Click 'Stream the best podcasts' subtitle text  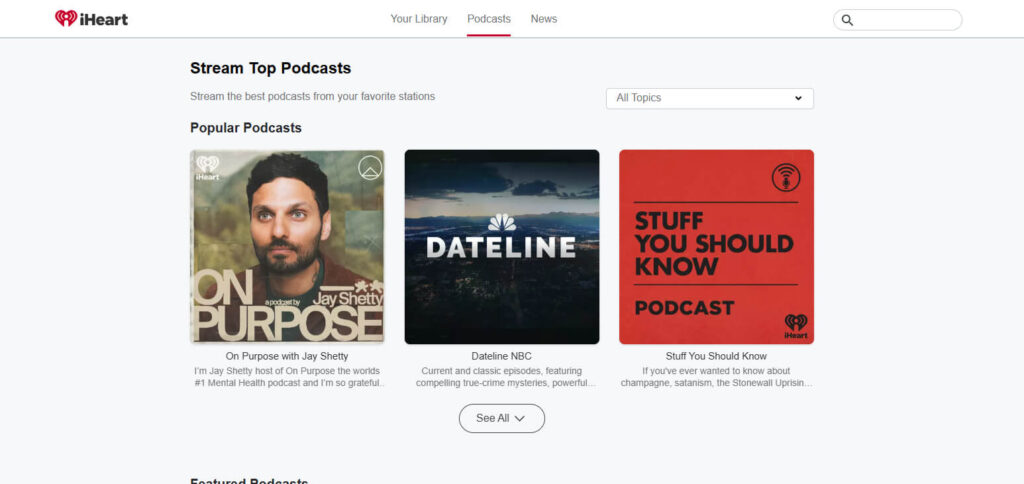(312, 97)
